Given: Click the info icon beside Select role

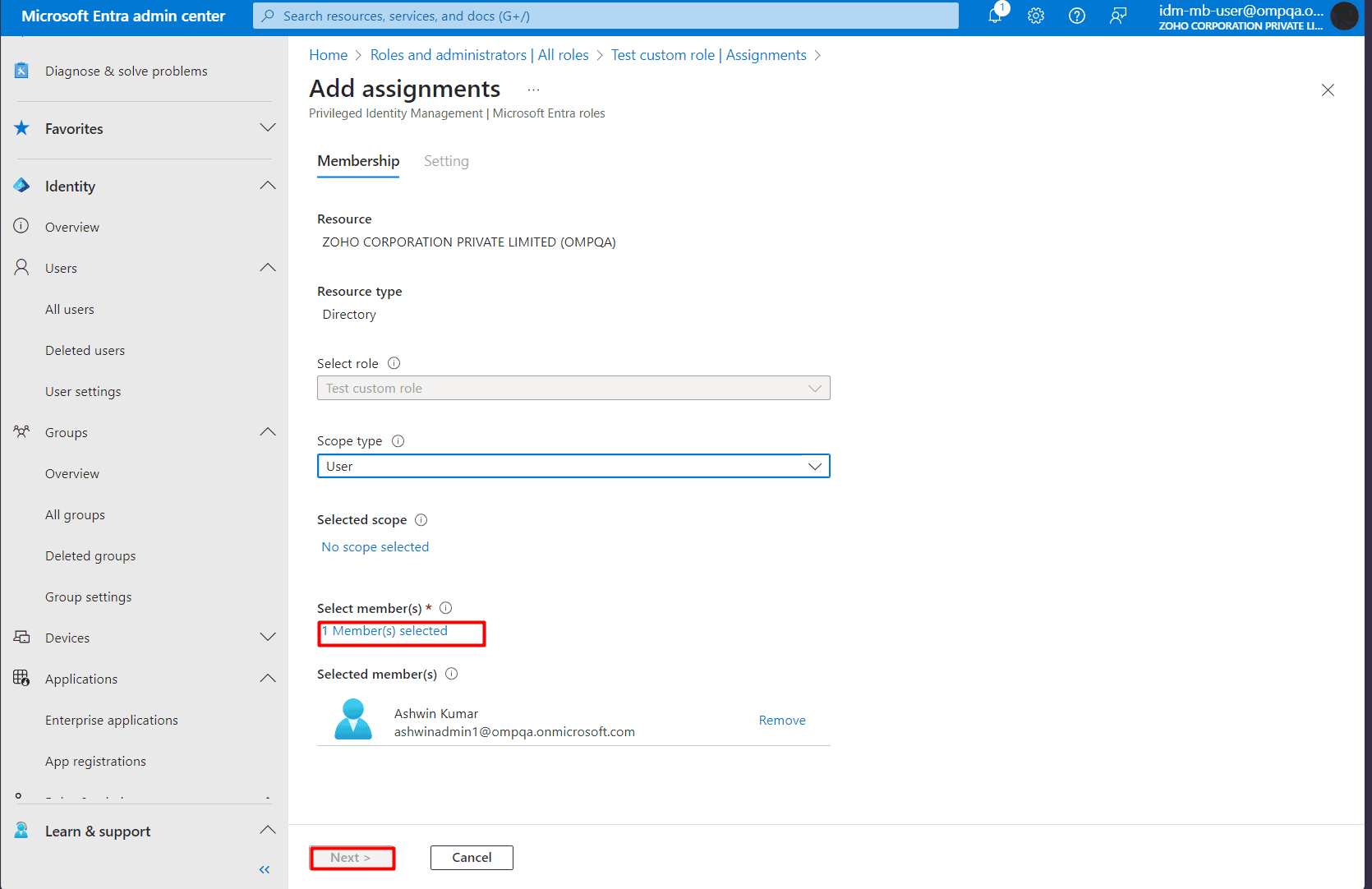Looking at the screenshot, I should pyautogui.click(x=394, y=363).
